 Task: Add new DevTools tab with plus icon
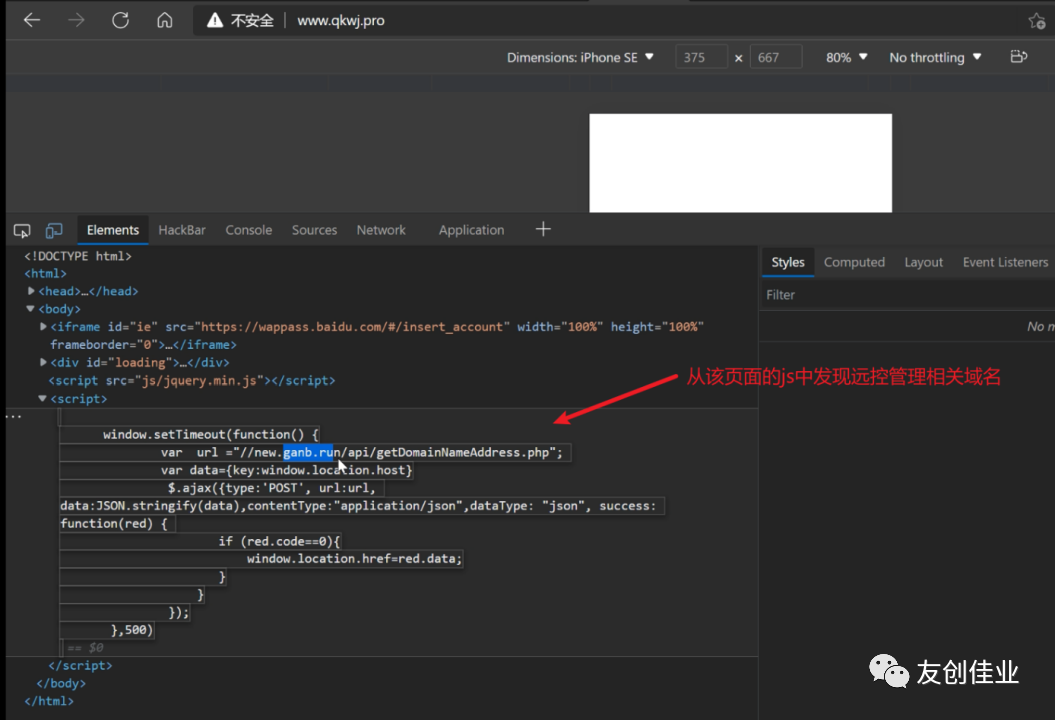543,229
